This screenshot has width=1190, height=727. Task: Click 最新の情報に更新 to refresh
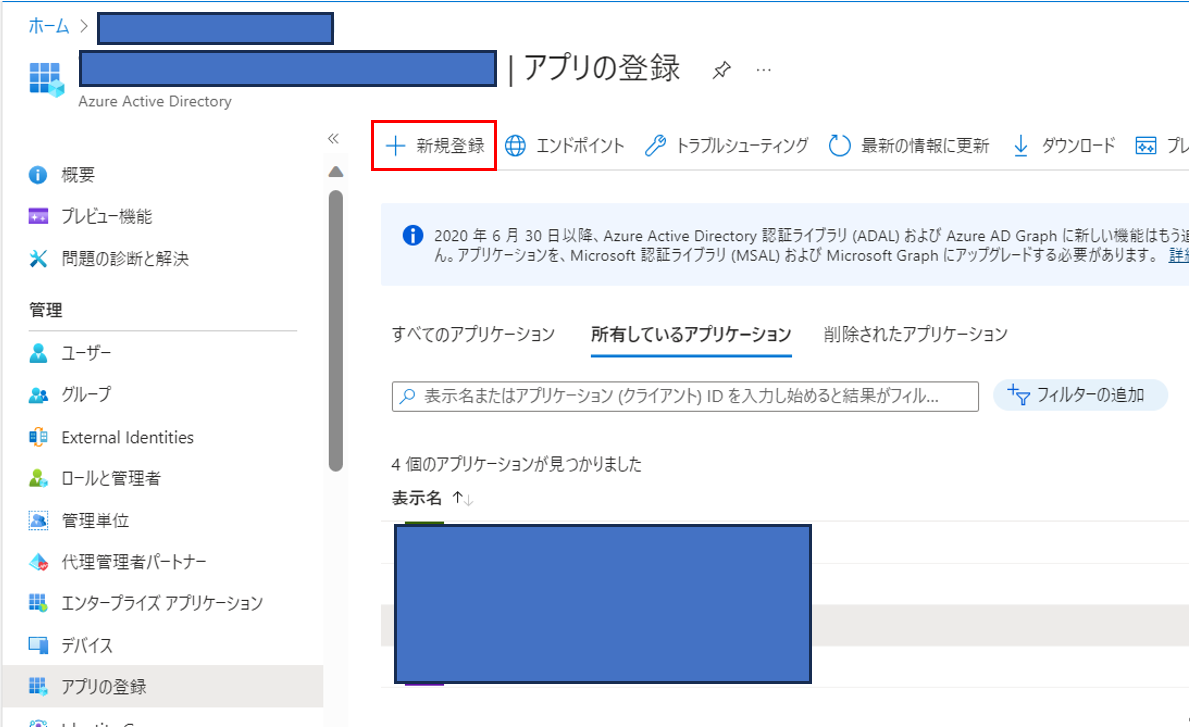[909, 146]
